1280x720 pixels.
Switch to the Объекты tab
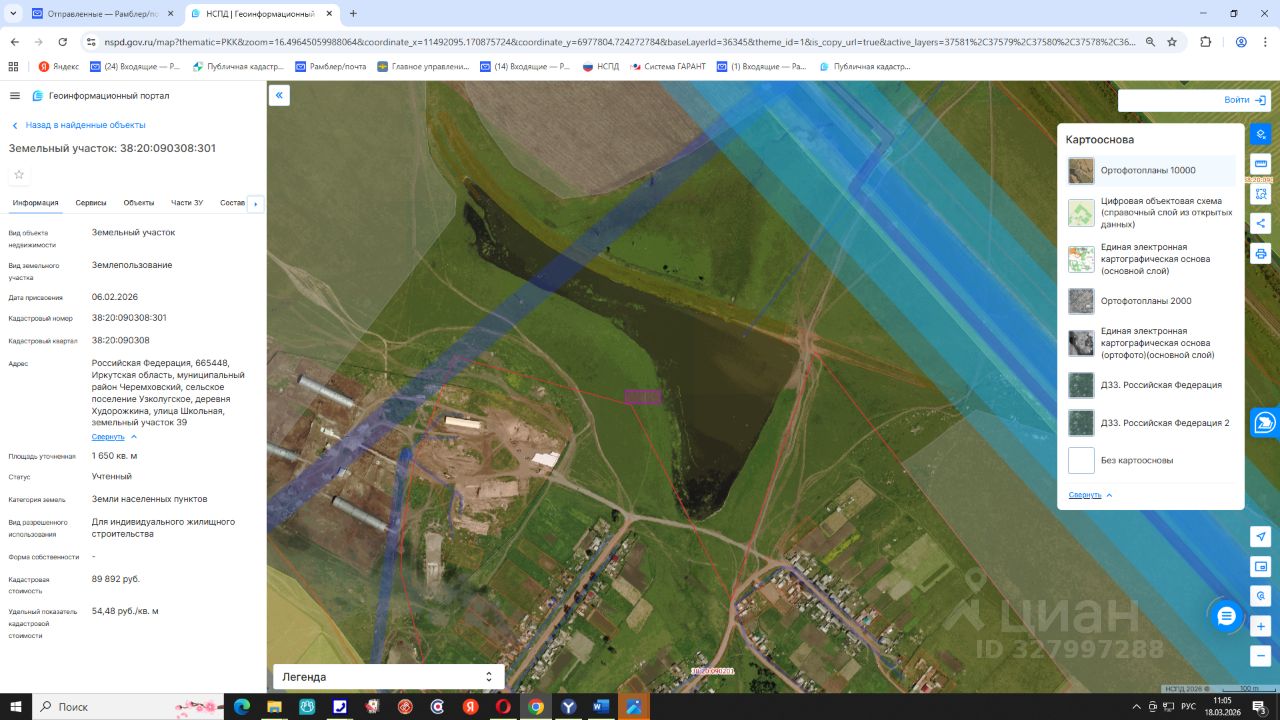click(x=139, y=203)
